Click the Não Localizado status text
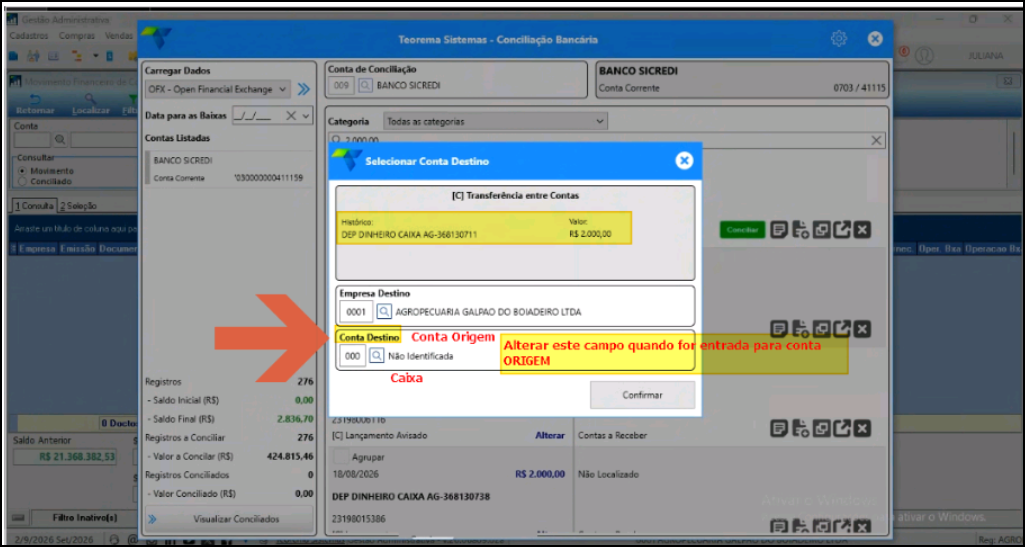Screen dimensions: 1025x547 [x=608, y=474]
